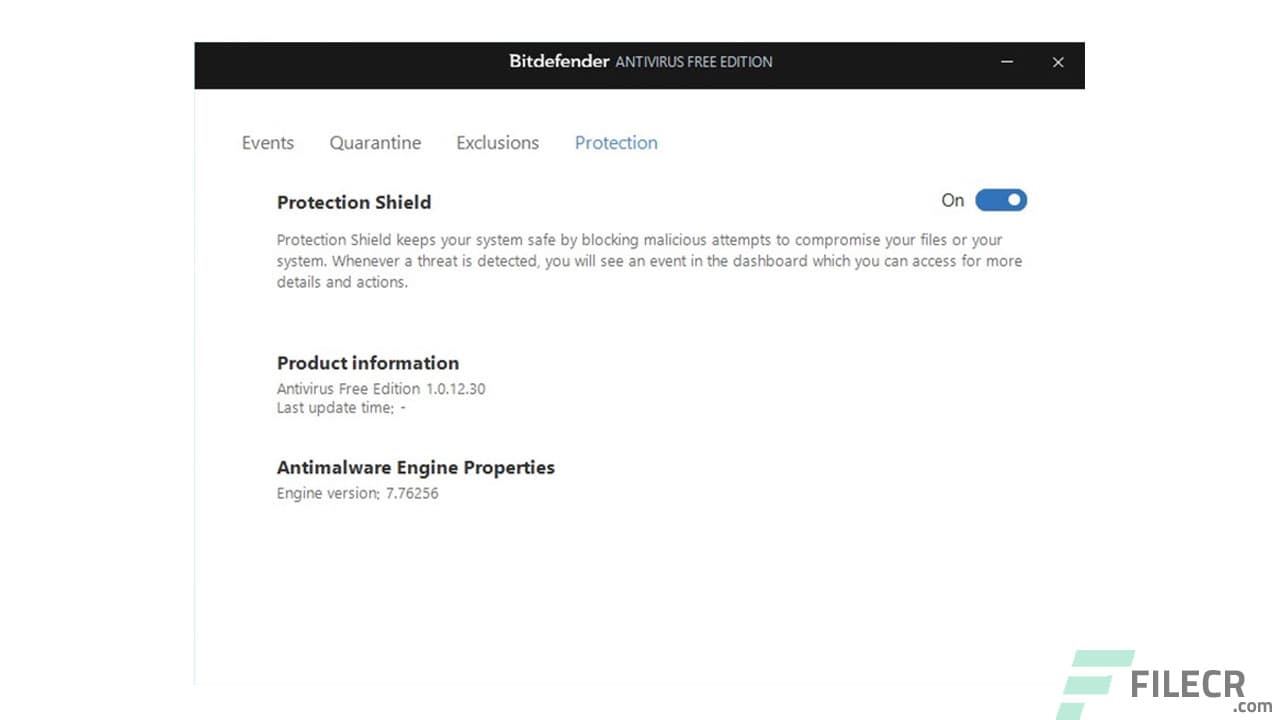
Task: Click the "Last update time" entry
Action: tap(341, 408)
